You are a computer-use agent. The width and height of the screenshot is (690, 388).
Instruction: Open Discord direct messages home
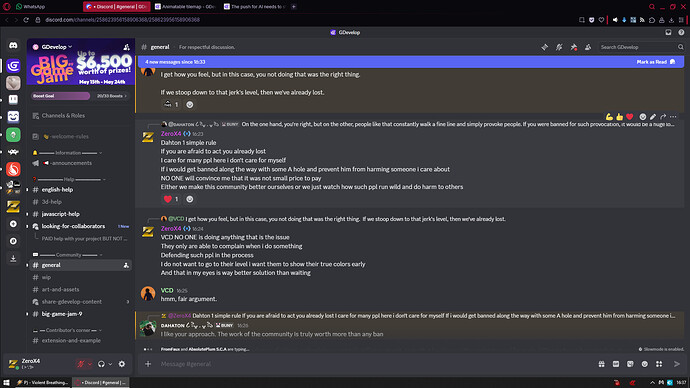[13, 45]
